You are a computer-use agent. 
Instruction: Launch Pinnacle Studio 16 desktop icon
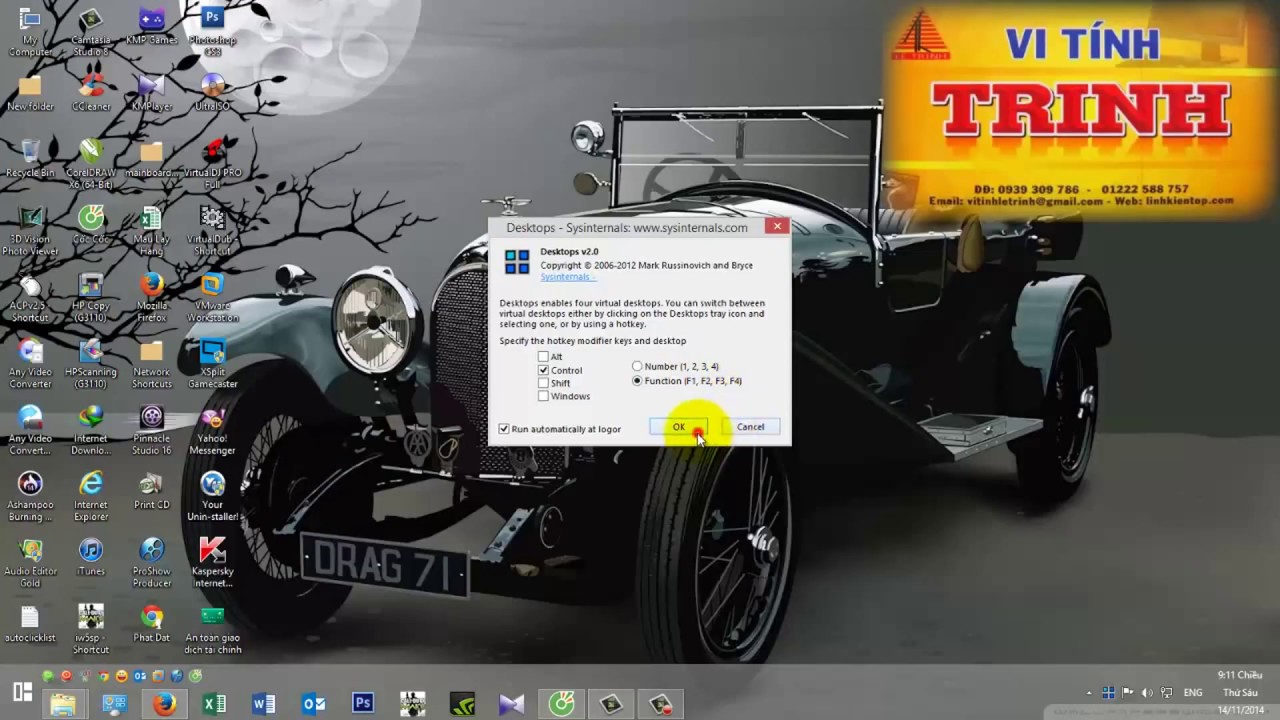[x=151, y=429]
